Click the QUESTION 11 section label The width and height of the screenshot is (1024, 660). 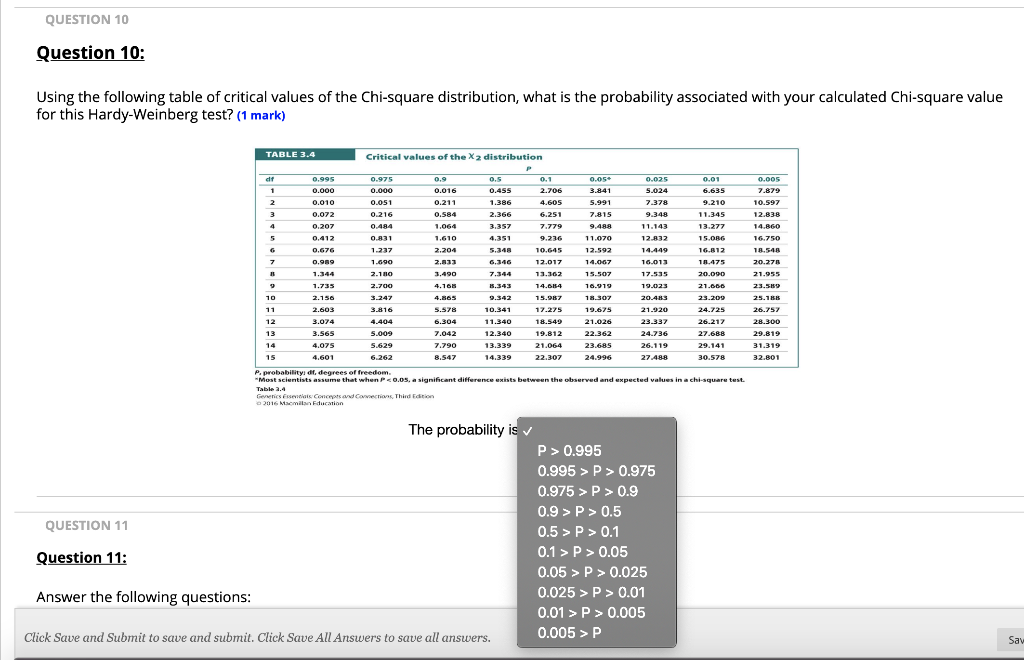88,525
